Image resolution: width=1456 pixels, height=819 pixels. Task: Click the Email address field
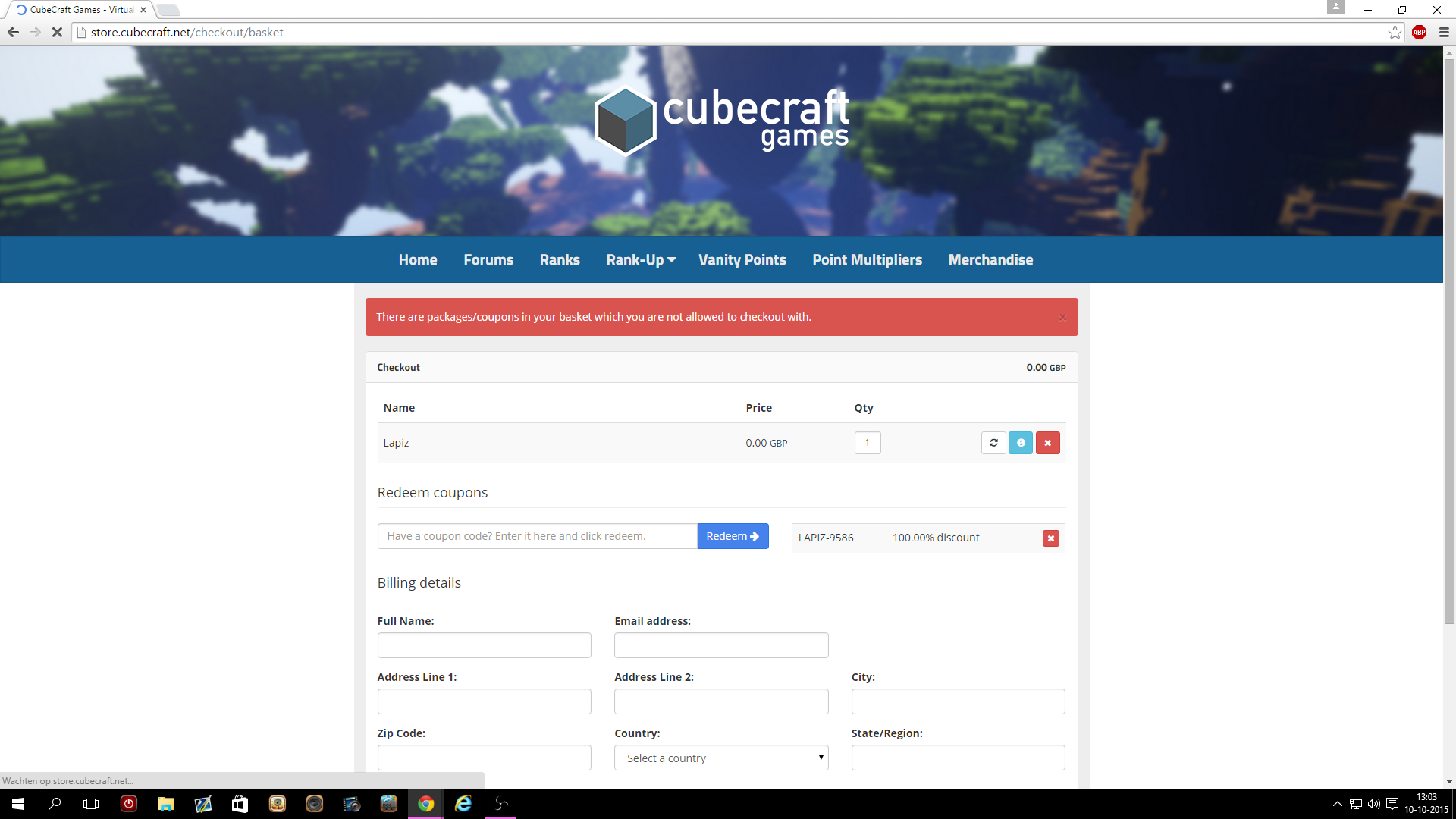(x=721, y=645)
